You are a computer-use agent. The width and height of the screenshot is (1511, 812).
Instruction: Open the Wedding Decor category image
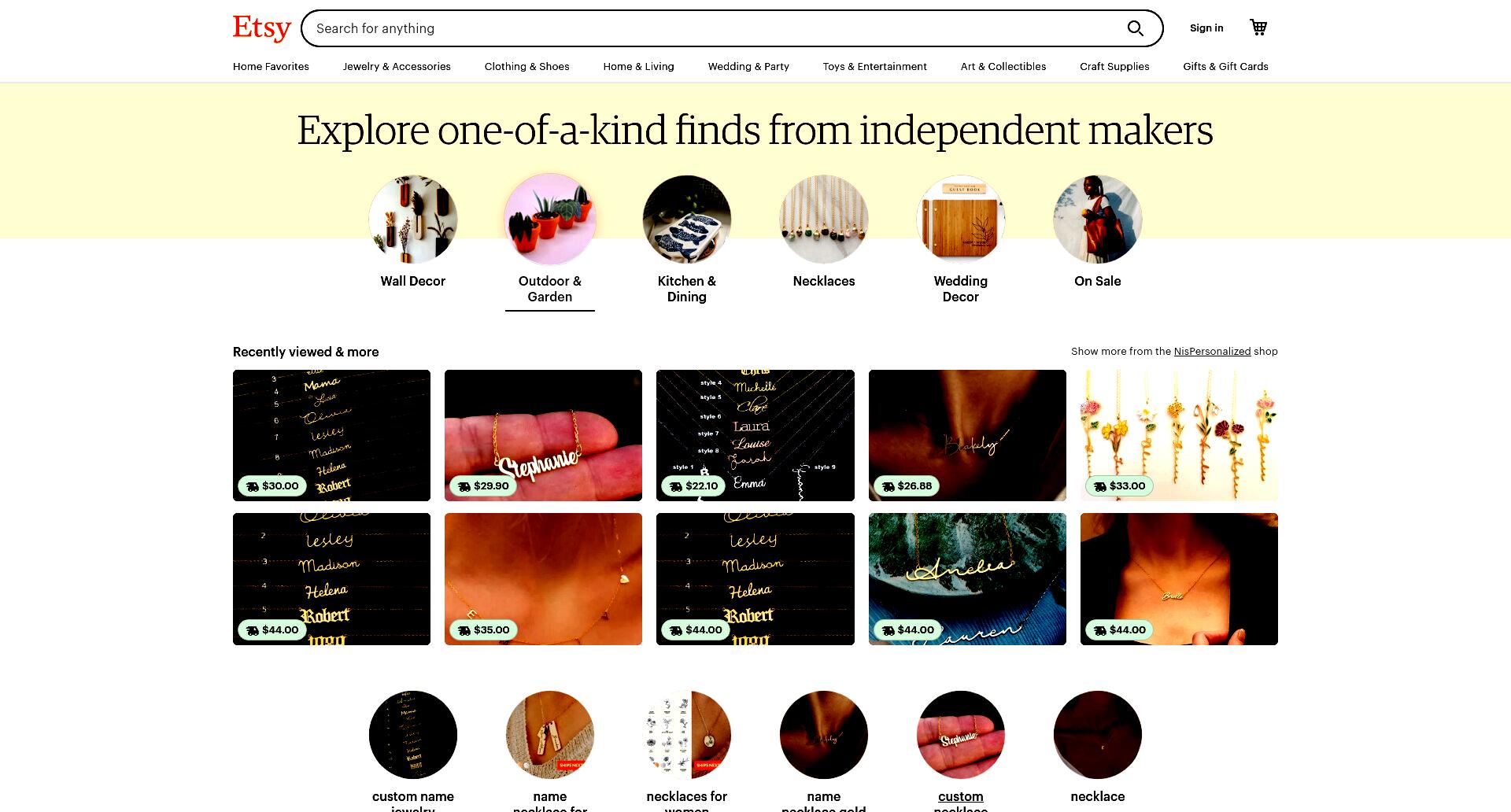click(961, 220)
